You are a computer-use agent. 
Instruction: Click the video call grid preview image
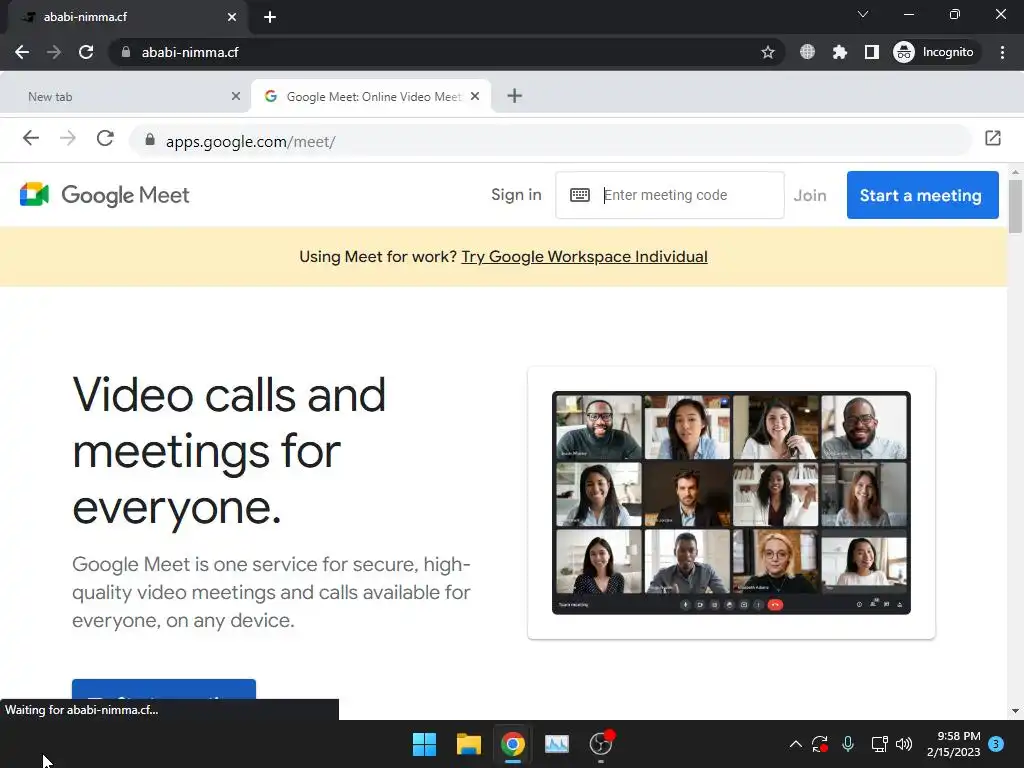731,503
